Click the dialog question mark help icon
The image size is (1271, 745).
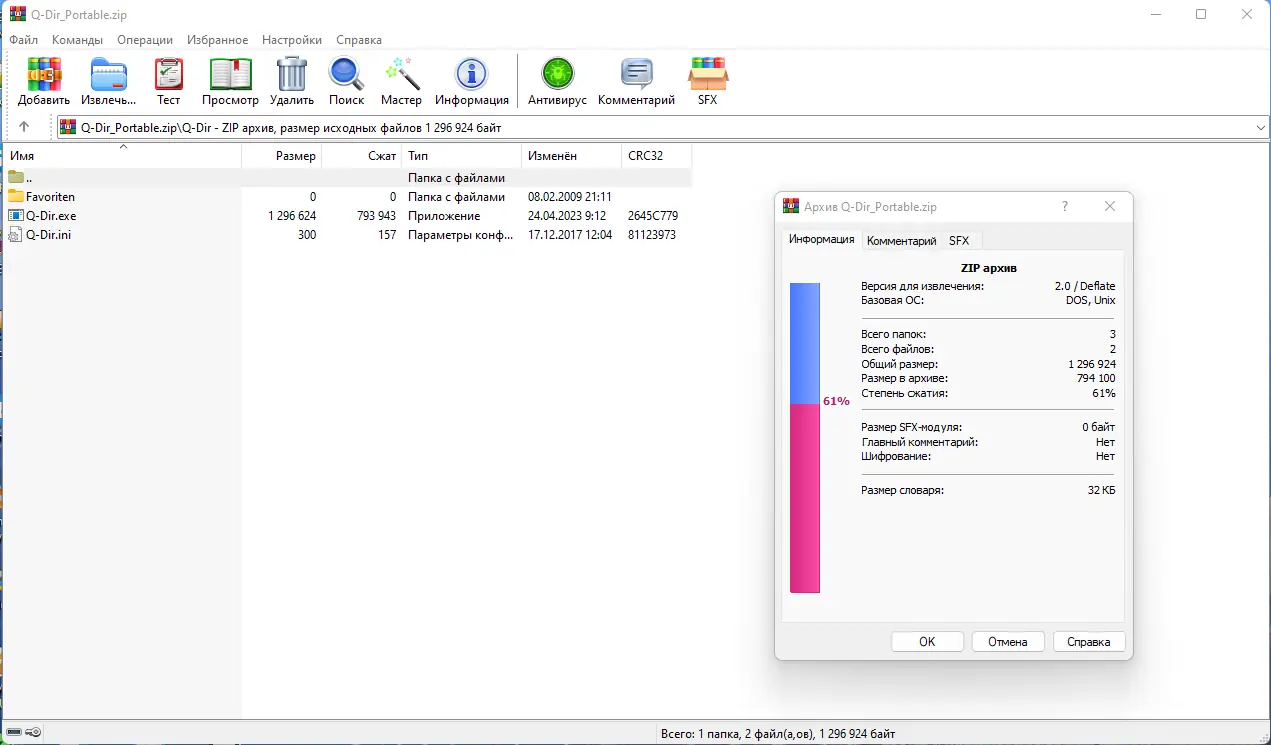1064,206
